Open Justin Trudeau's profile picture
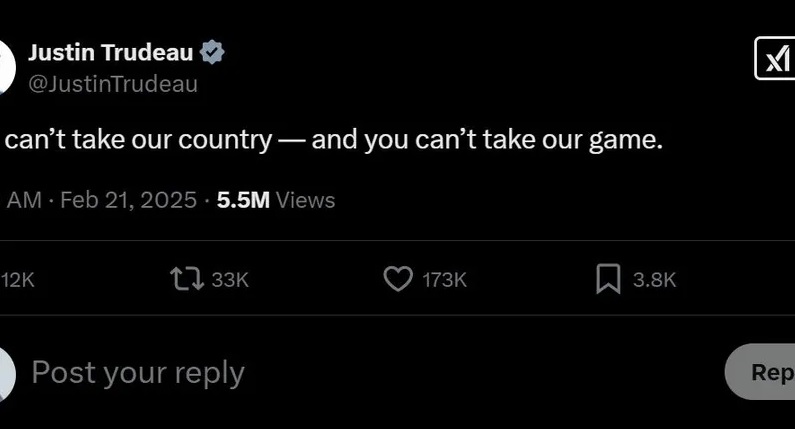The width and height of the screenshot is (795, 429). 5,67
